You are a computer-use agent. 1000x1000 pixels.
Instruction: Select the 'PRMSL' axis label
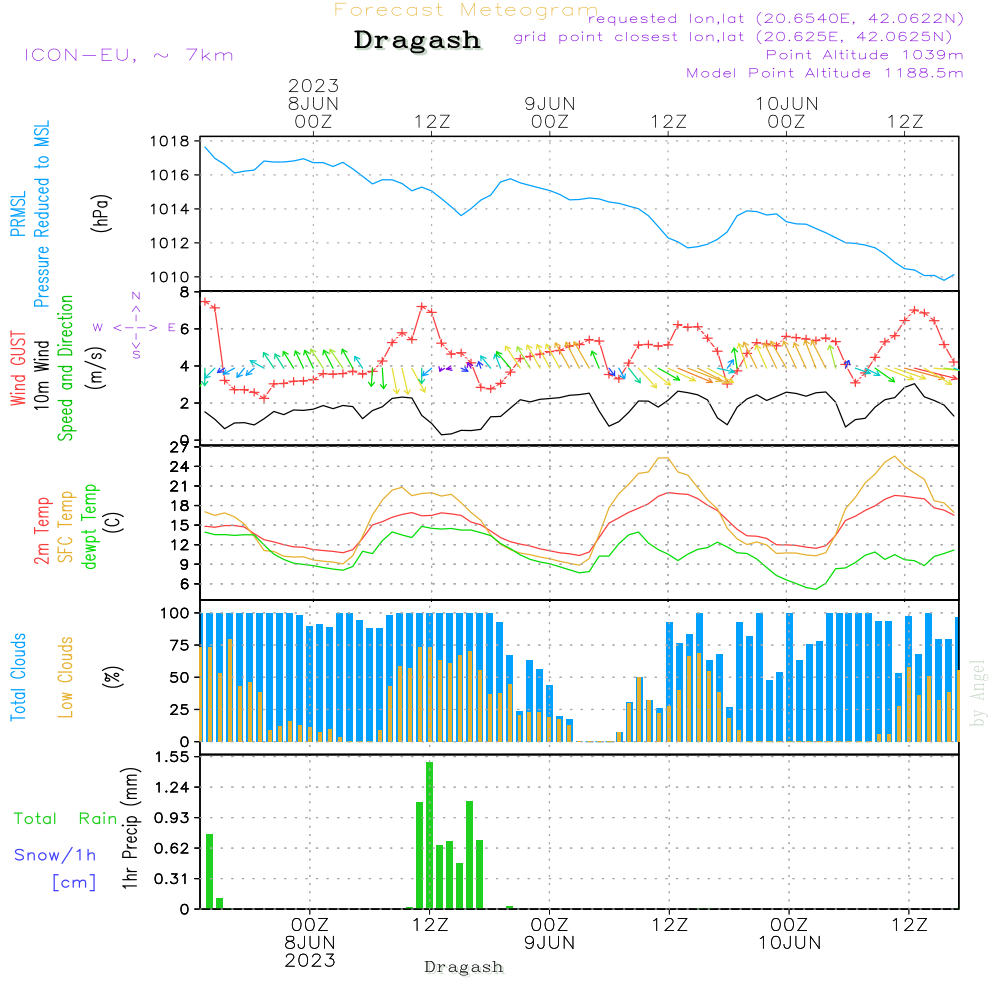(18, 213)
